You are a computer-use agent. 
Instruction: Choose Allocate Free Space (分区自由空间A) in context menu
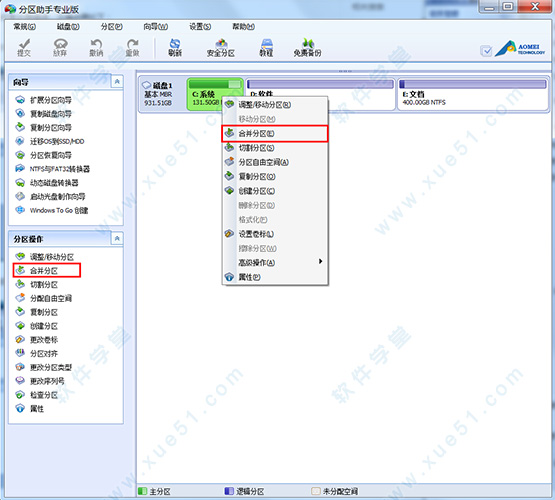275,162
